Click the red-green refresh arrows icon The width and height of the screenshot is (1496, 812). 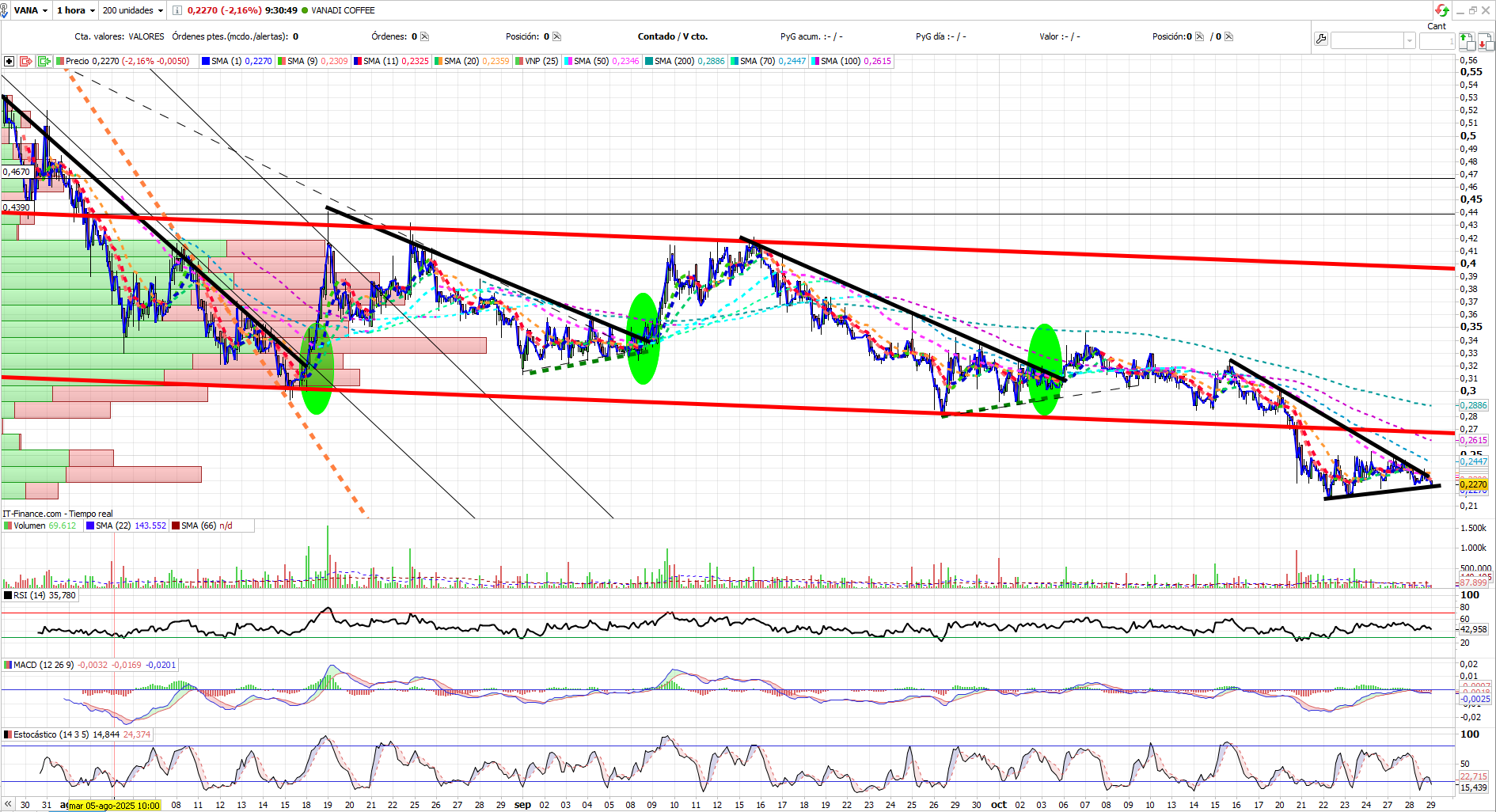coord(1442,10)
